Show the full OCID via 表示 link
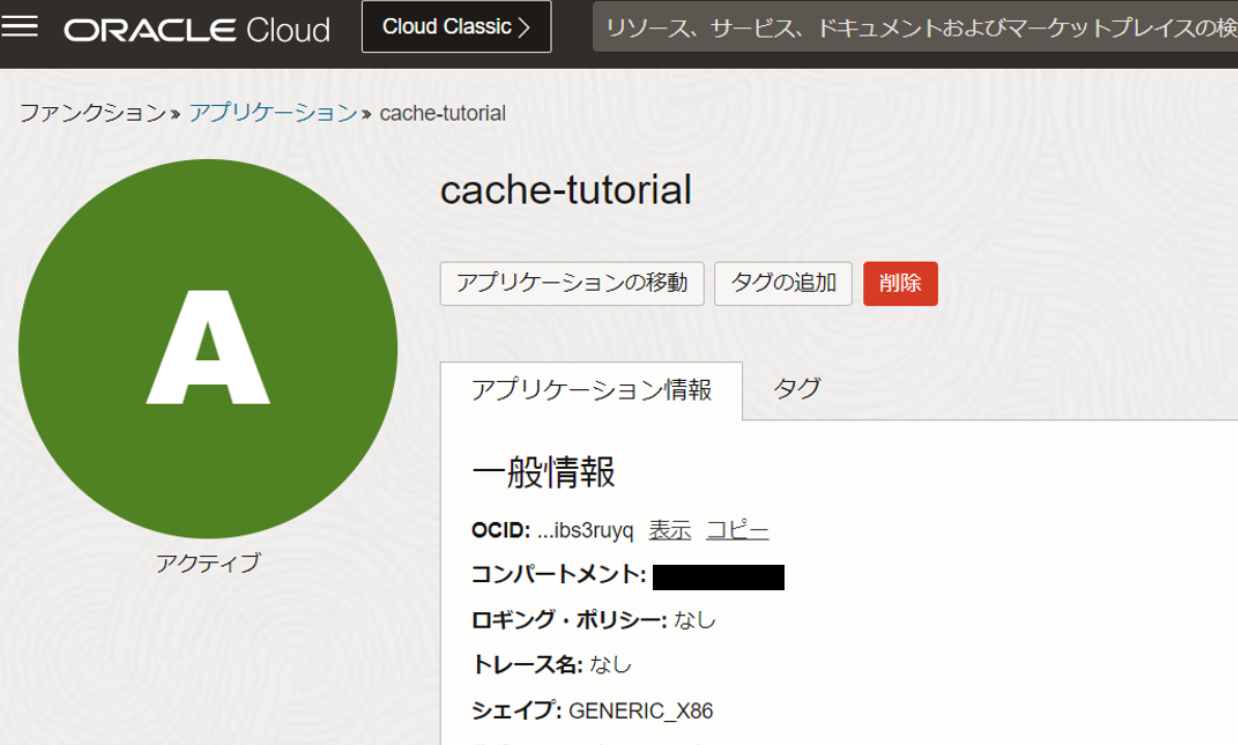The image size is (1238, 745). pyautogui.click(x=669, y=530)
